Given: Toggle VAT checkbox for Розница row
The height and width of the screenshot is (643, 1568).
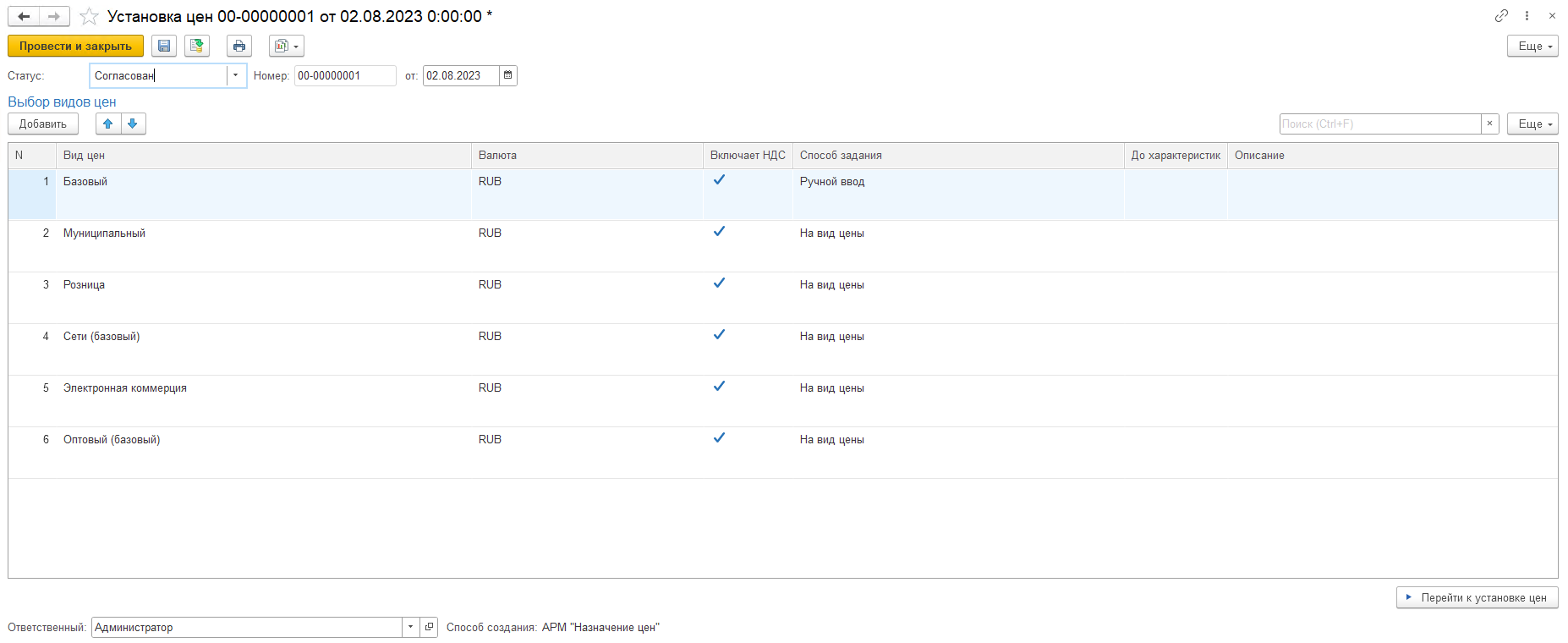Looking at the screenshot, I should (x=719, y=283).
